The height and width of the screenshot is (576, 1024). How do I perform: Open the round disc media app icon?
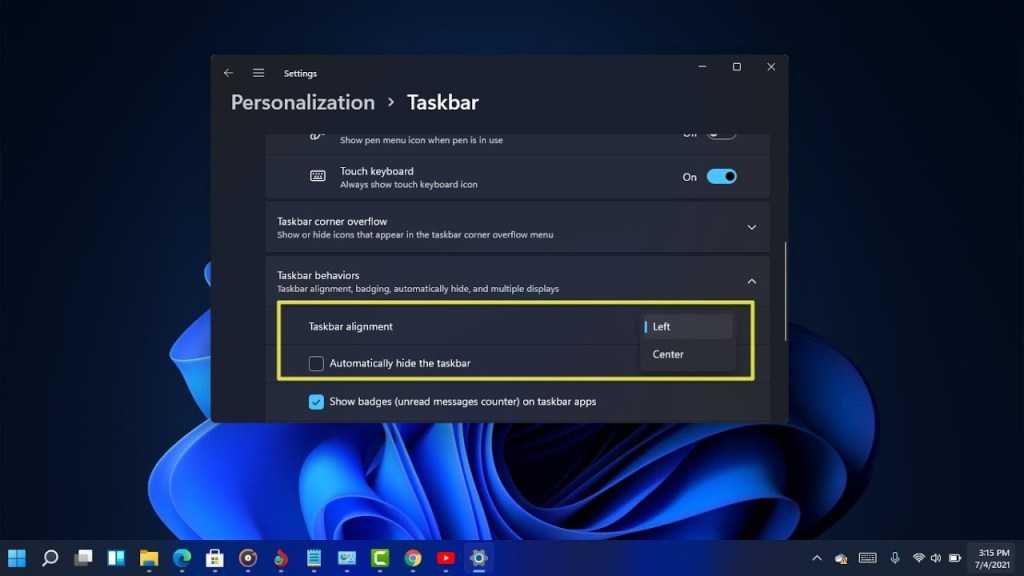click(248, 558)
